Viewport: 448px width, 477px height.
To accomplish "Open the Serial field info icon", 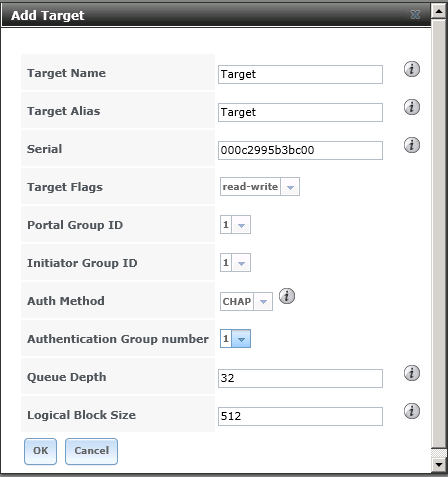I will [412, 145].
